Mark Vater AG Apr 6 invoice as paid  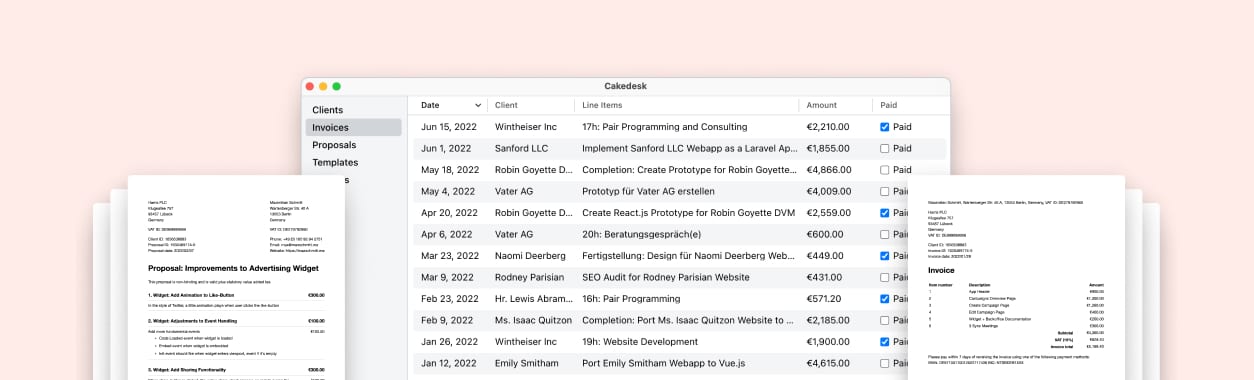tap(885, 234)
